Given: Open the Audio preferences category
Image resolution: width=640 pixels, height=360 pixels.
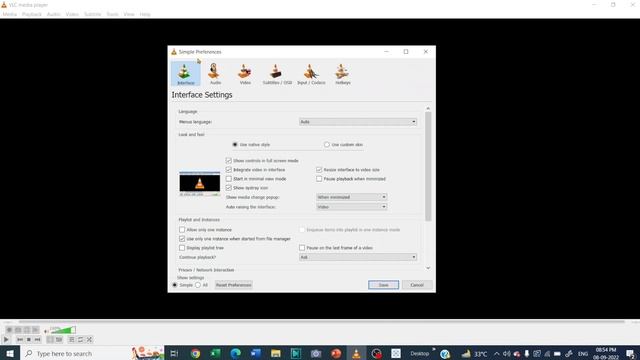Looking at the screenshot, I should coord(215,73).
